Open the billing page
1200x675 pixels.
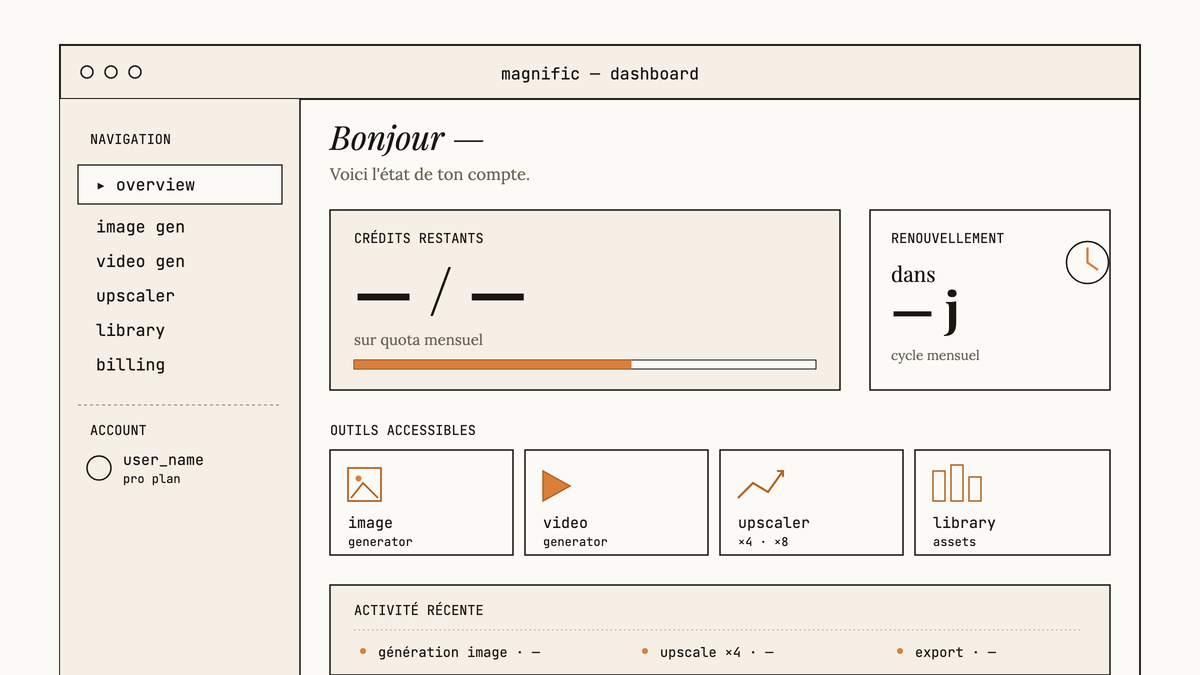coord(130,365)
